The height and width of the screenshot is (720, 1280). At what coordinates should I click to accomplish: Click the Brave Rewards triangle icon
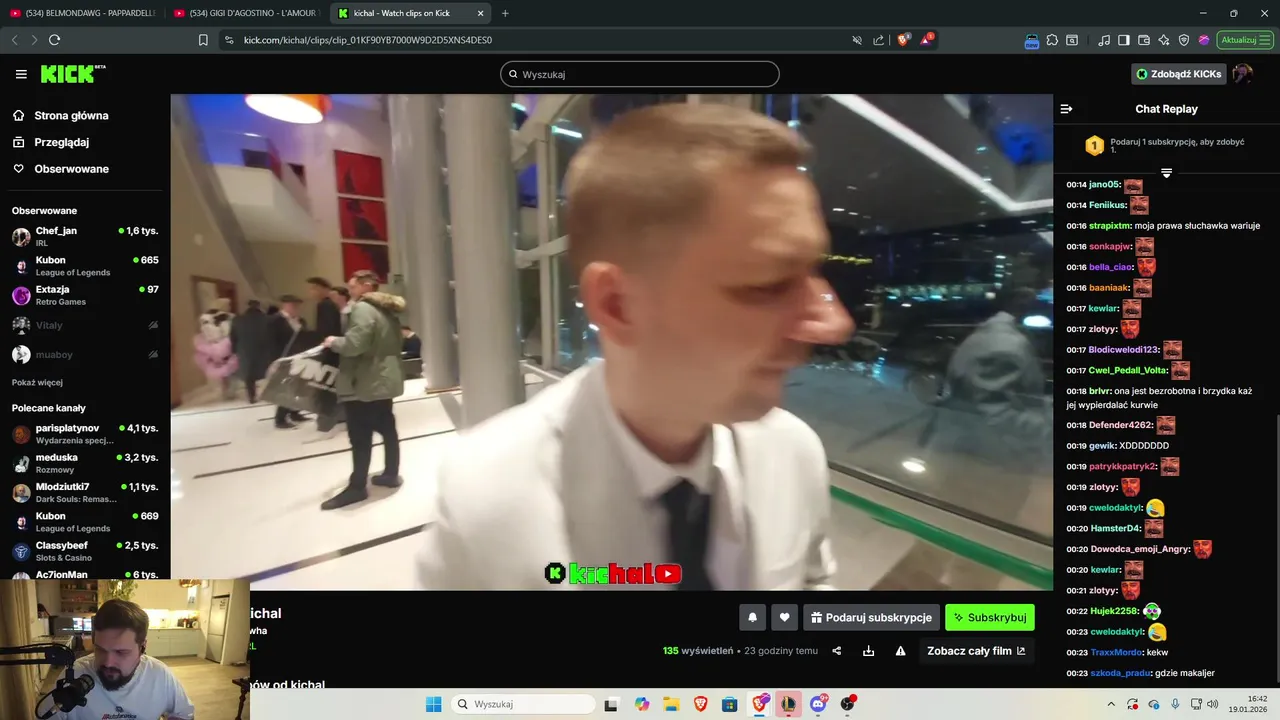pyautogui.click(x=926, y=40)
